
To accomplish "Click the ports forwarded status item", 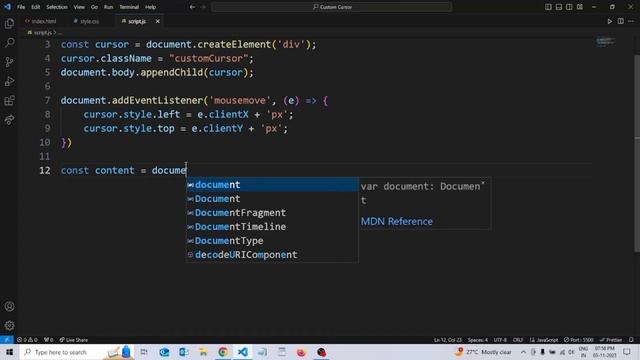I will click(49, 340).
